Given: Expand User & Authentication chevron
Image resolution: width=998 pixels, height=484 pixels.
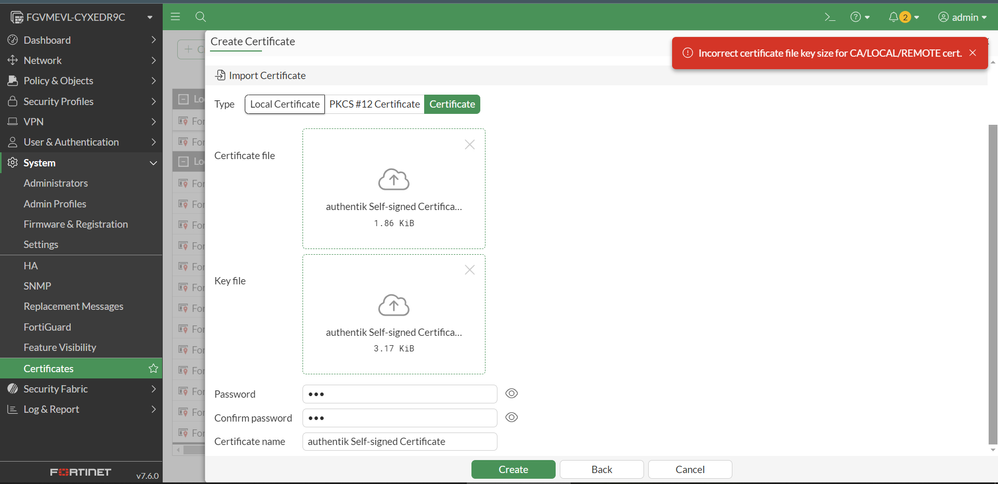Looking at the screenshot, I should (x=153, y=142).
